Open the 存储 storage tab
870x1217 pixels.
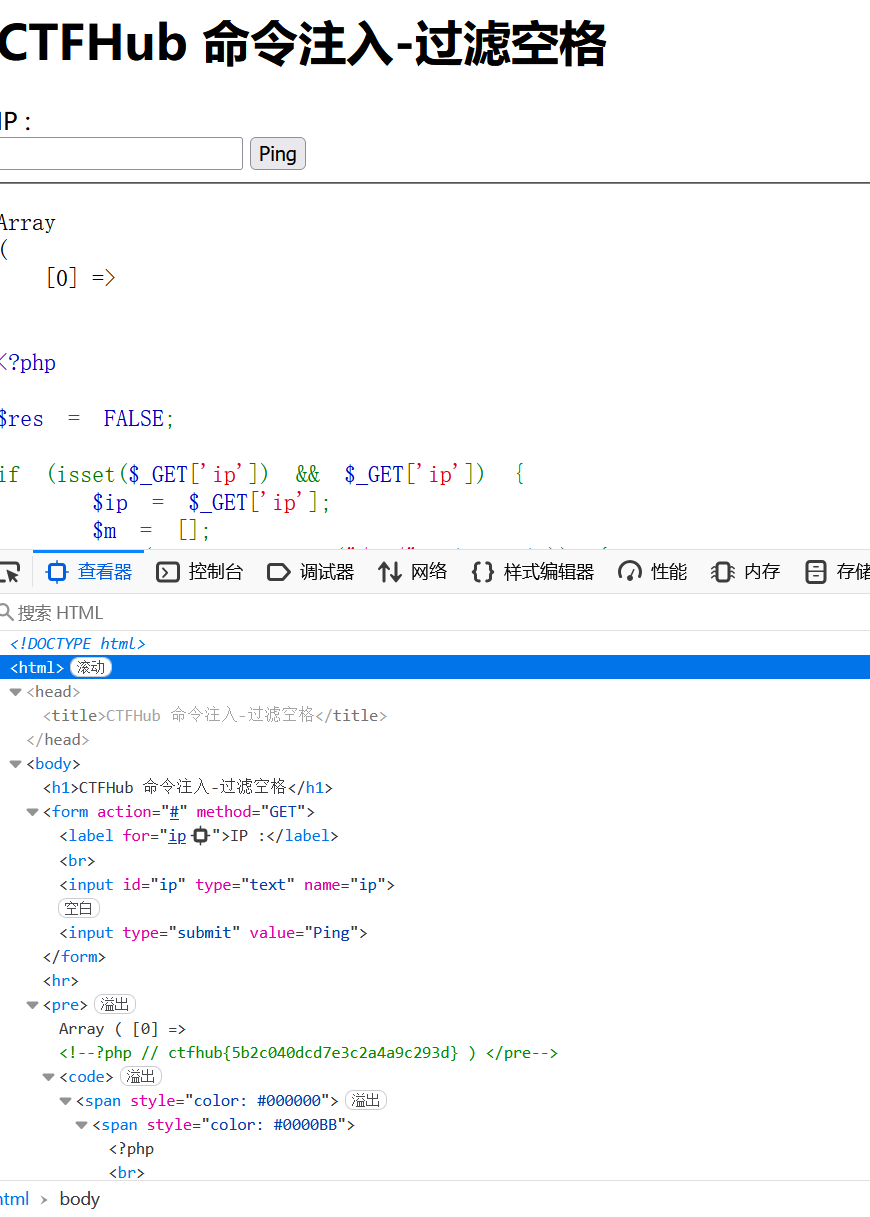coord(837,572)
